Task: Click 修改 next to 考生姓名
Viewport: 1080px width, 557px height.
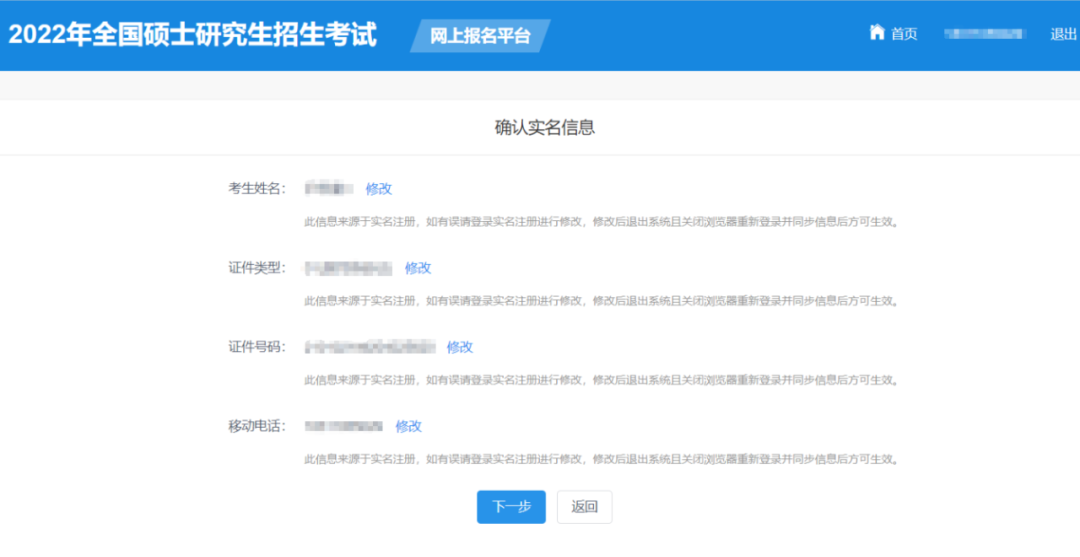Action: pyautogui.click(x=379, y=188)
